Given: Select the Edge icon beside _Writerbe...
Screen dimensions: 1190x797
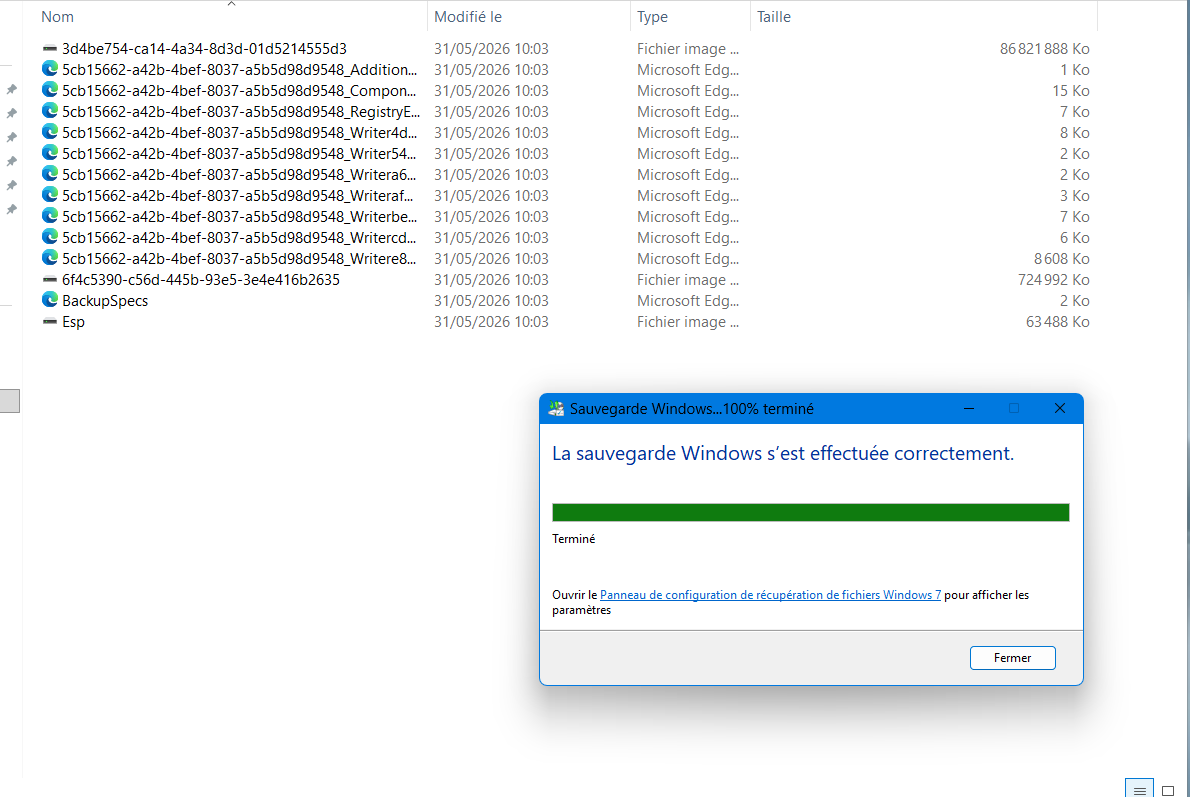Looking at the screenshot, I should click(x=50, y=216).
